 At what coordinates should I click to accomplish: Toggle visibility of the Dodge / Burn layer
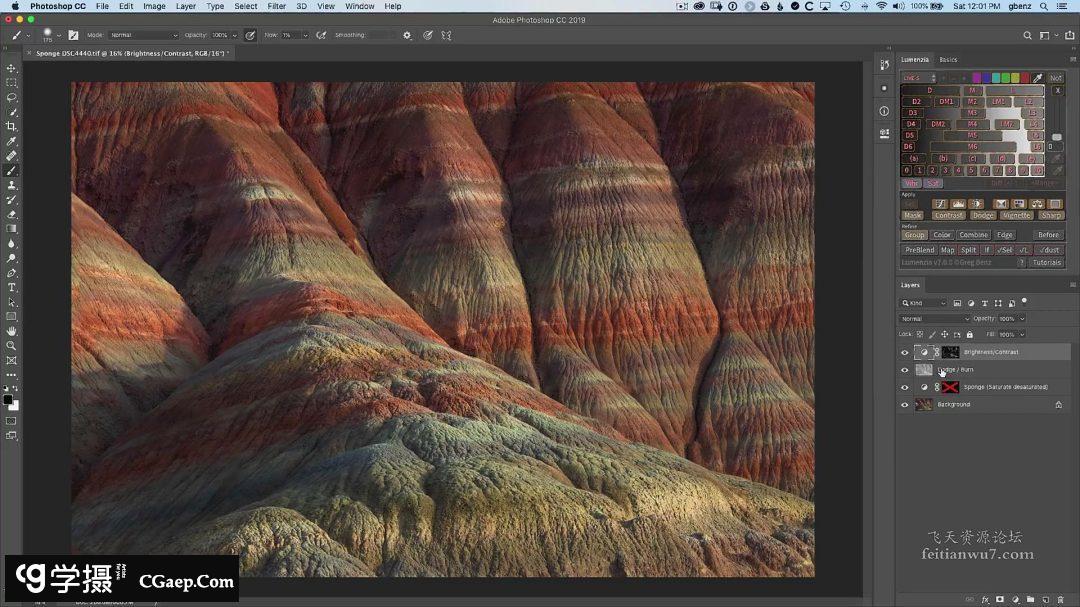[905, 370]
